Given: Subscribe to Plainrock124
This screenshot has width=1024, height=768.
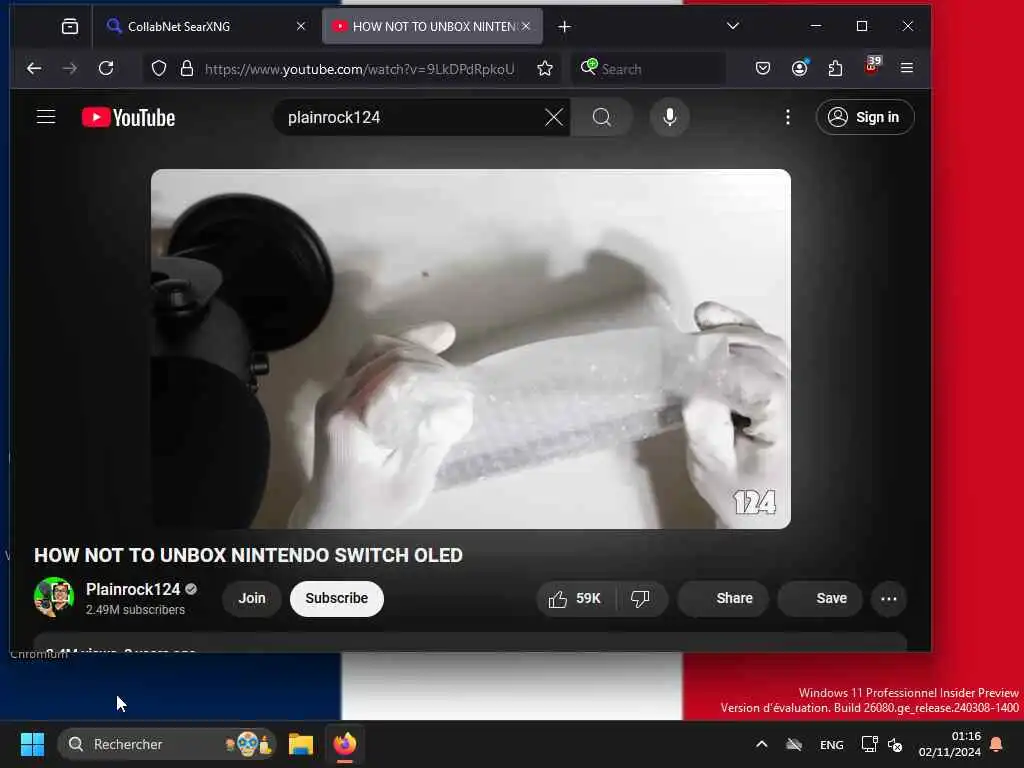Looking at the screenshot, I should click(336, 598).
